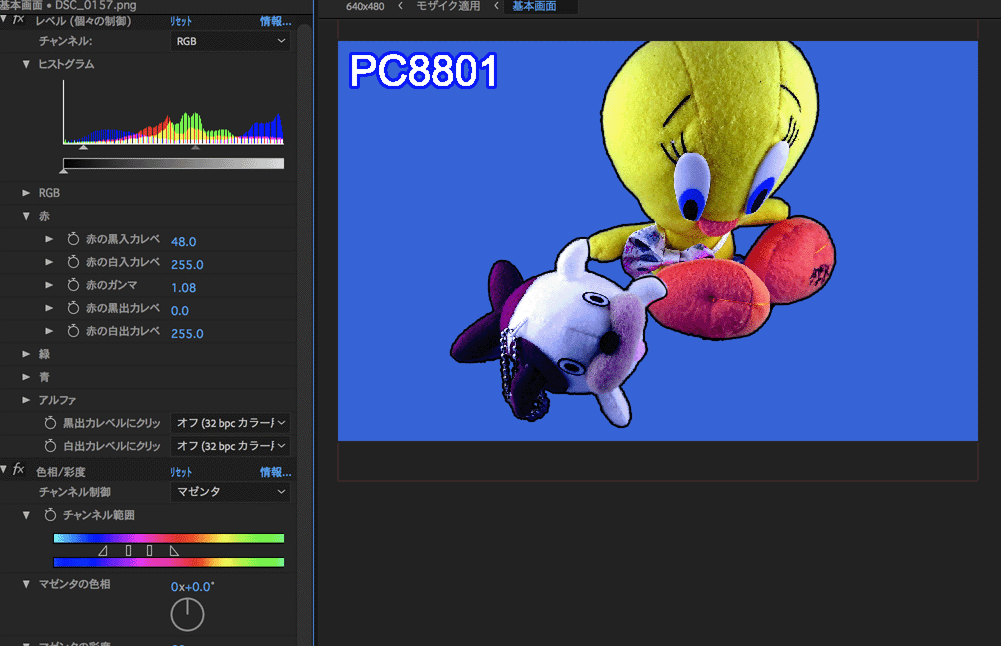Collapse the 色相/彩度 effect group
1001x646 pixels.
tap(4, 470)
